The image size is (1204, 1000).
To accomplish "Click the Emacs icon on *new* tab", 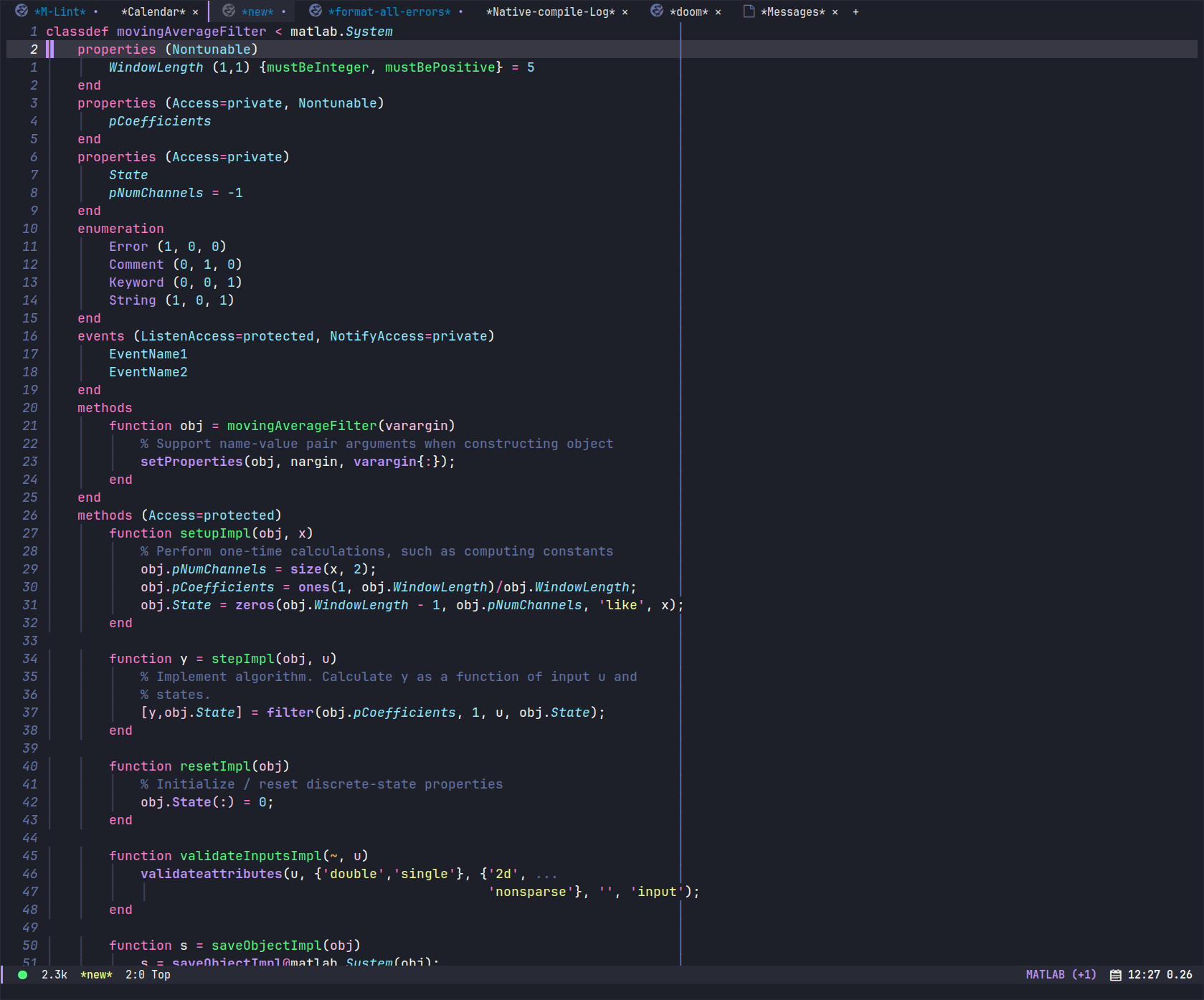I will tap(228, 11).
